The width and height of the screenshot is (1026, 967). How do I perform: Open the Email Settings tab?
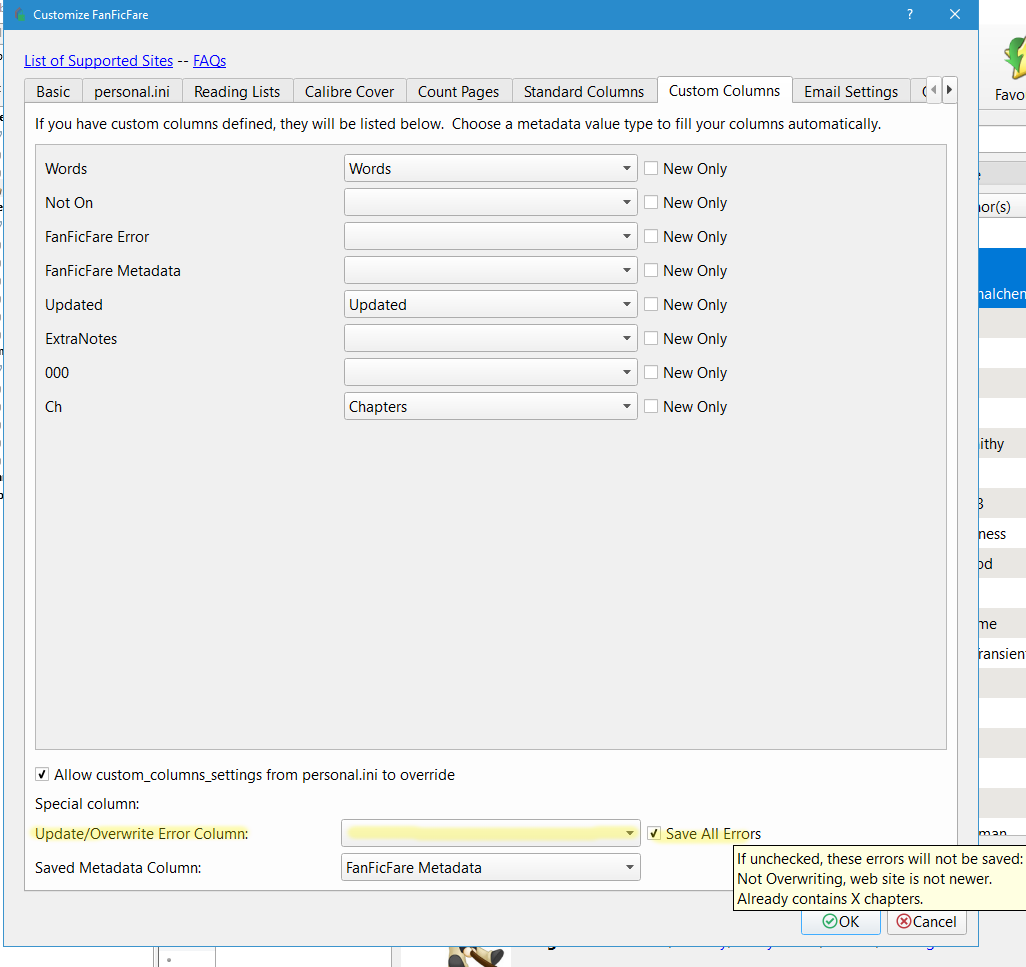click(851, 92)
